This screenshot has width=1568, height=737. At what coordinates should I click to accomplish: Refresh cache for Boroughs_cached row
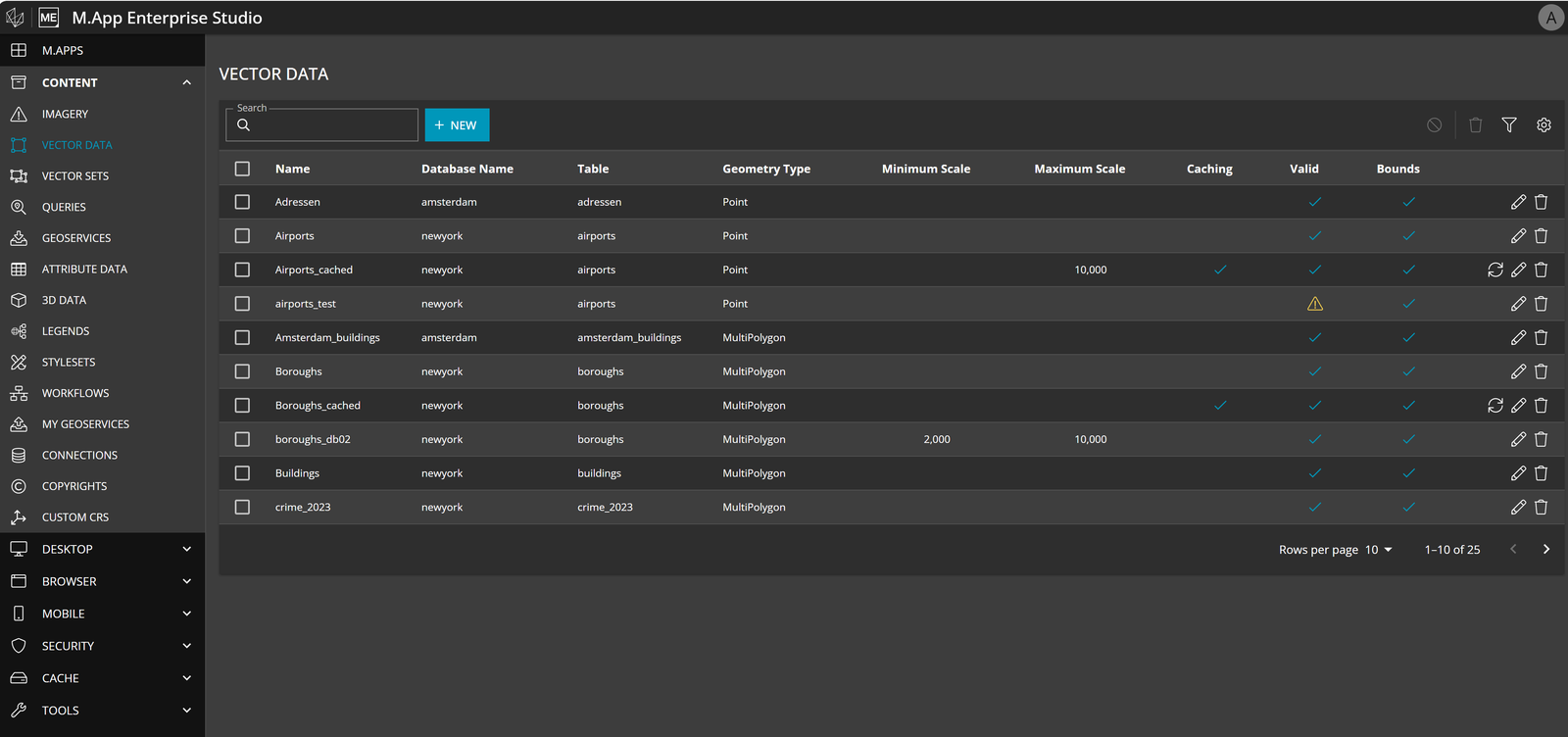click(1495, 405)
